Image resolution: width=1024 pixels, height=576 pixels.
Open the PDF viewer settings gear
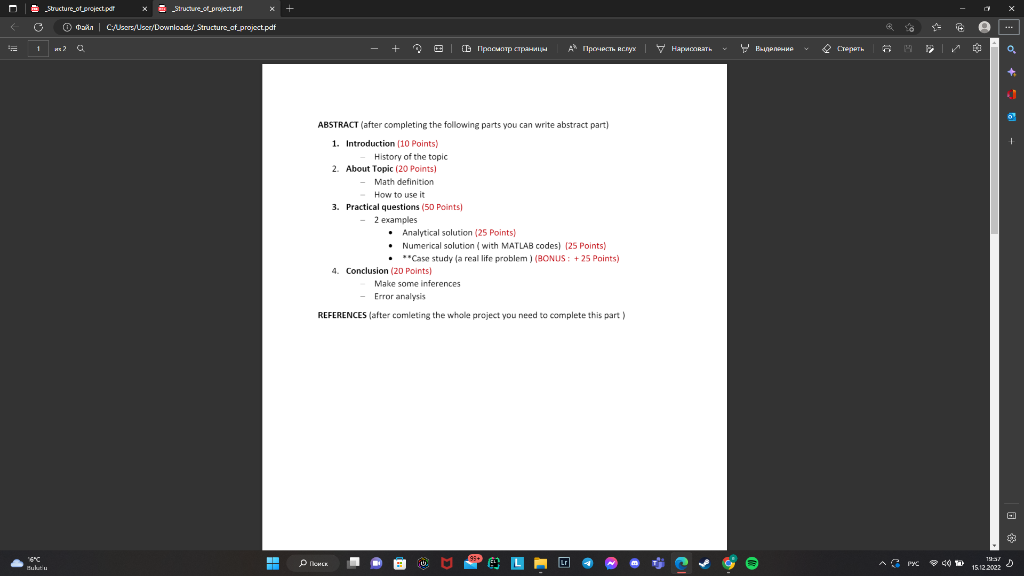click(x=977, y=47)
